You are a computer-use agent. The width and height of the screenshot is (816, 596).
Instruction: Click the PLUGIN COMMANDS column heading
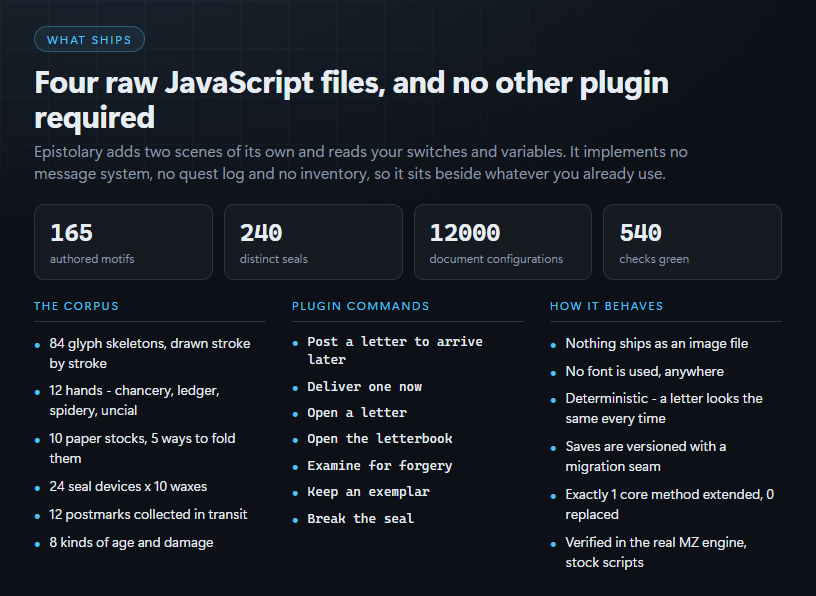(x=361, y=306)
